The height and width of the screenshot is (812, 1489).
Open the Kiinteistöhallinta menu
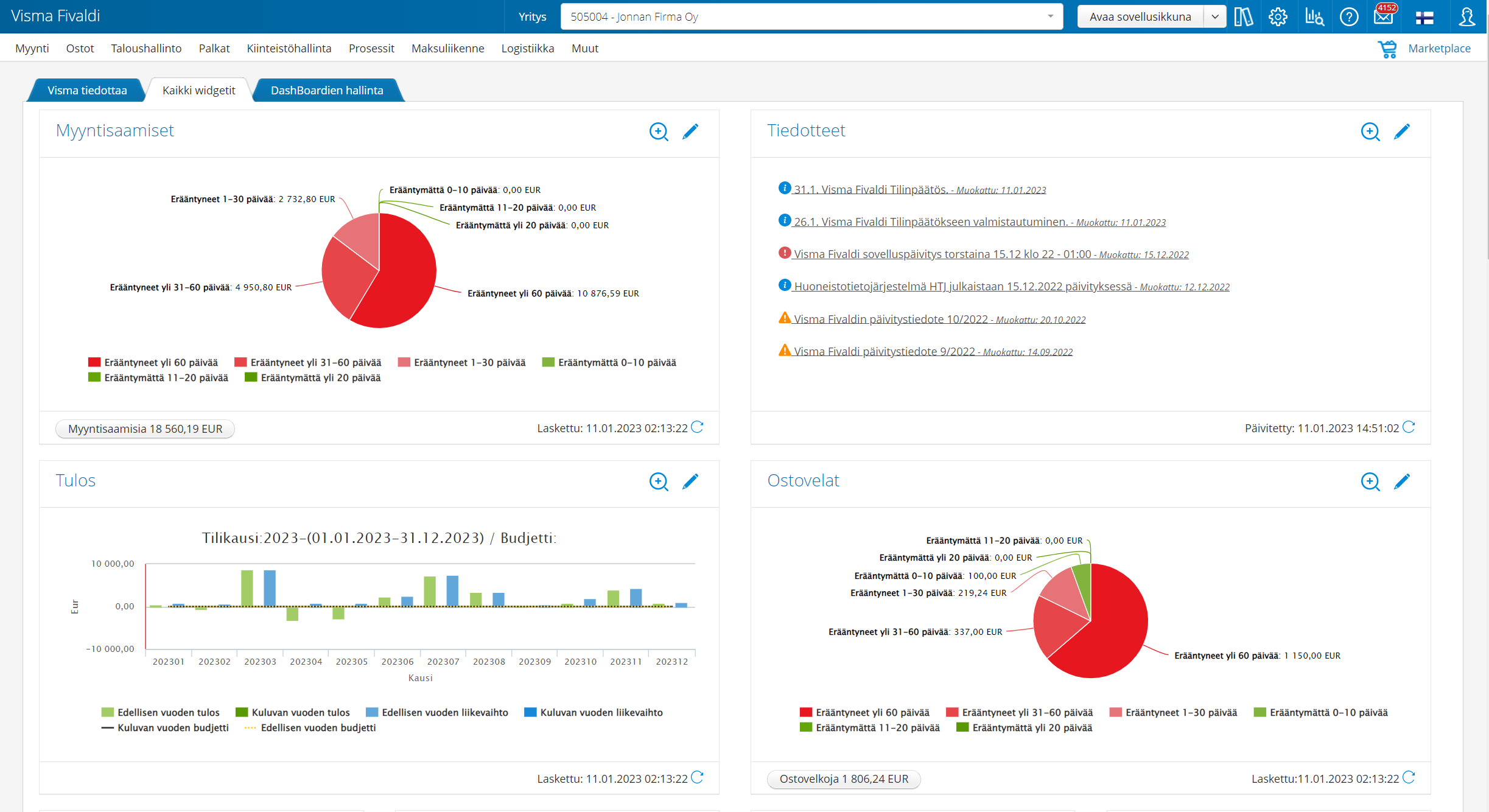pos(289,49)
